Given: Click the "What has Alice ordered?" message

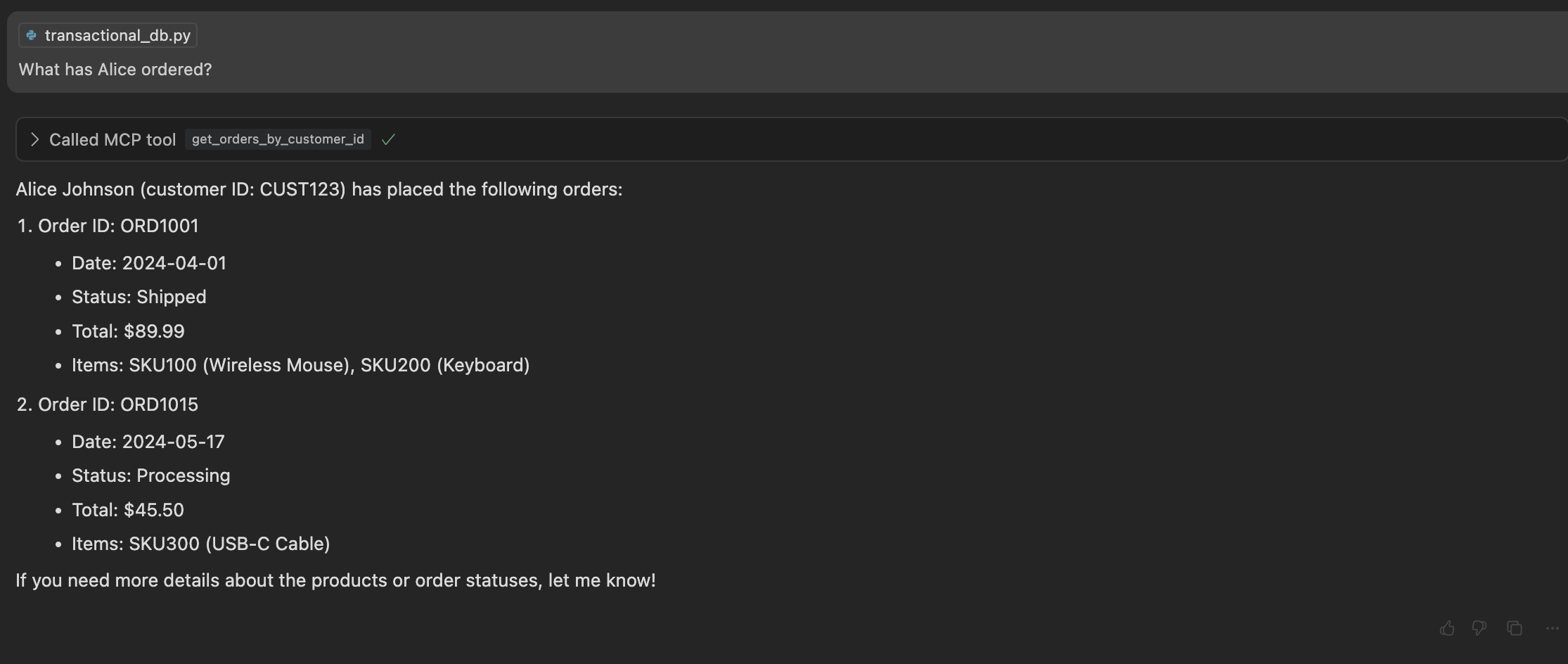Looking at the screenshot, I should click(115, 70).
